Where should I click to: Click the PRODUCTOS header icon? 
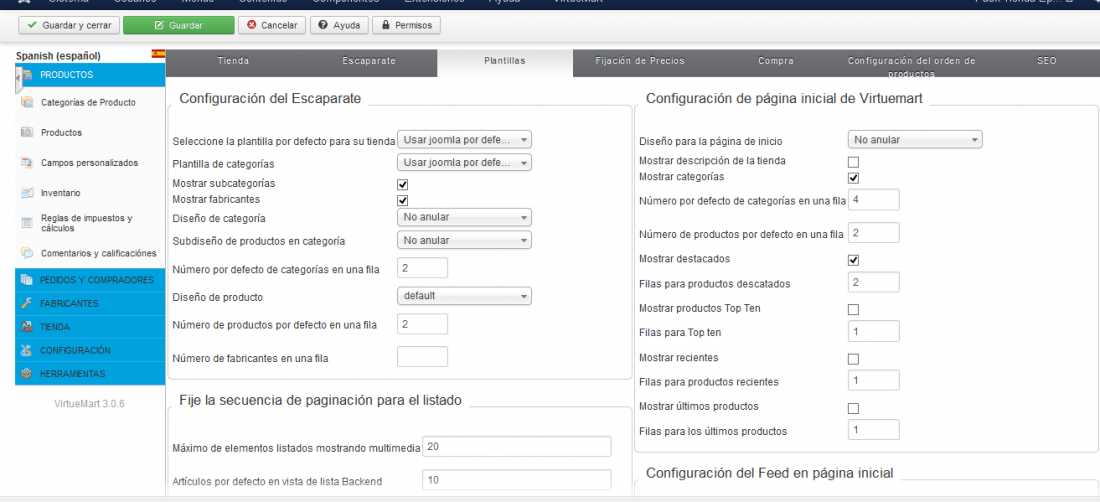pos(27,75)
